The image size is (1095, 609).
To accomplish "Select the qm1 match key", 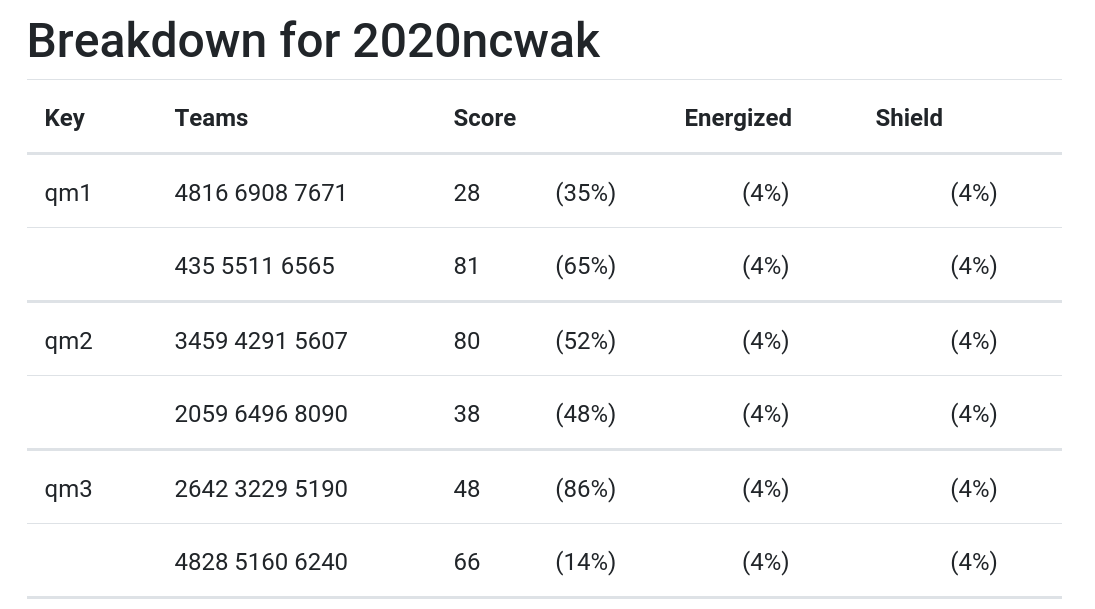I will click(68, 193).
